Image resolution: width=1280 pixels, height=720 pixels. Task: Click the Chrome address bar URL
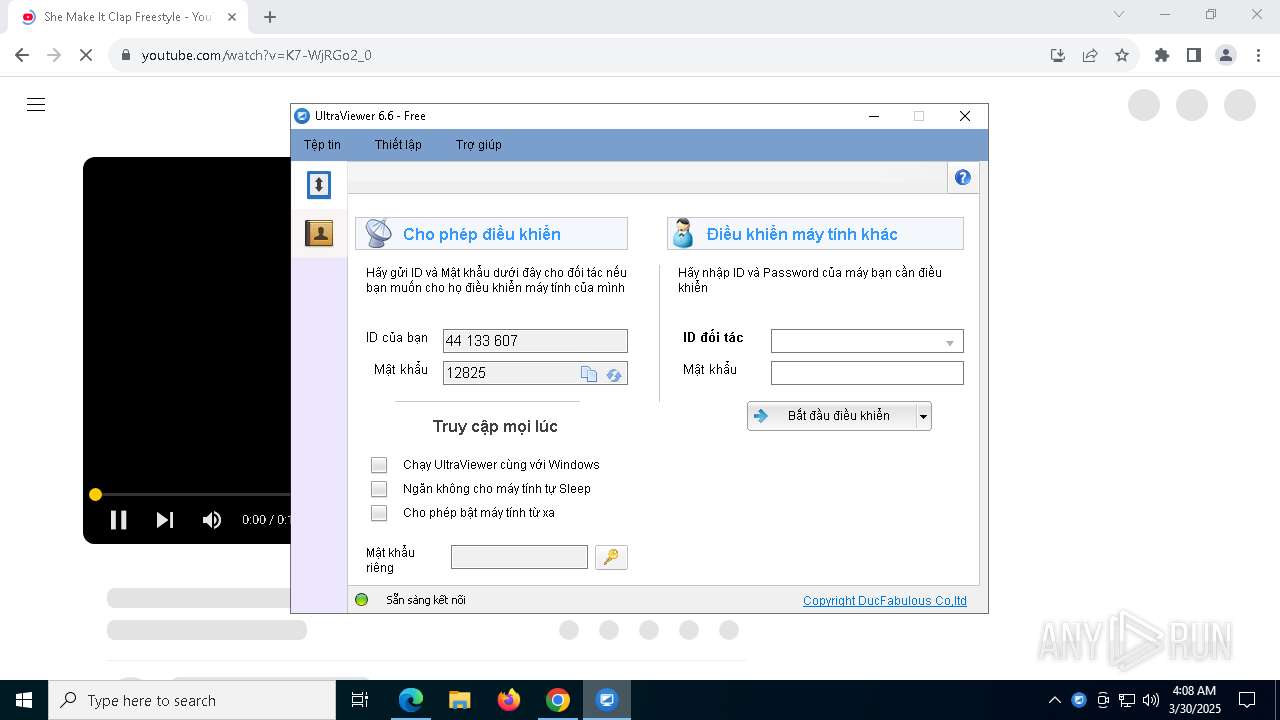pyautogui.click(x=257, y=55)
